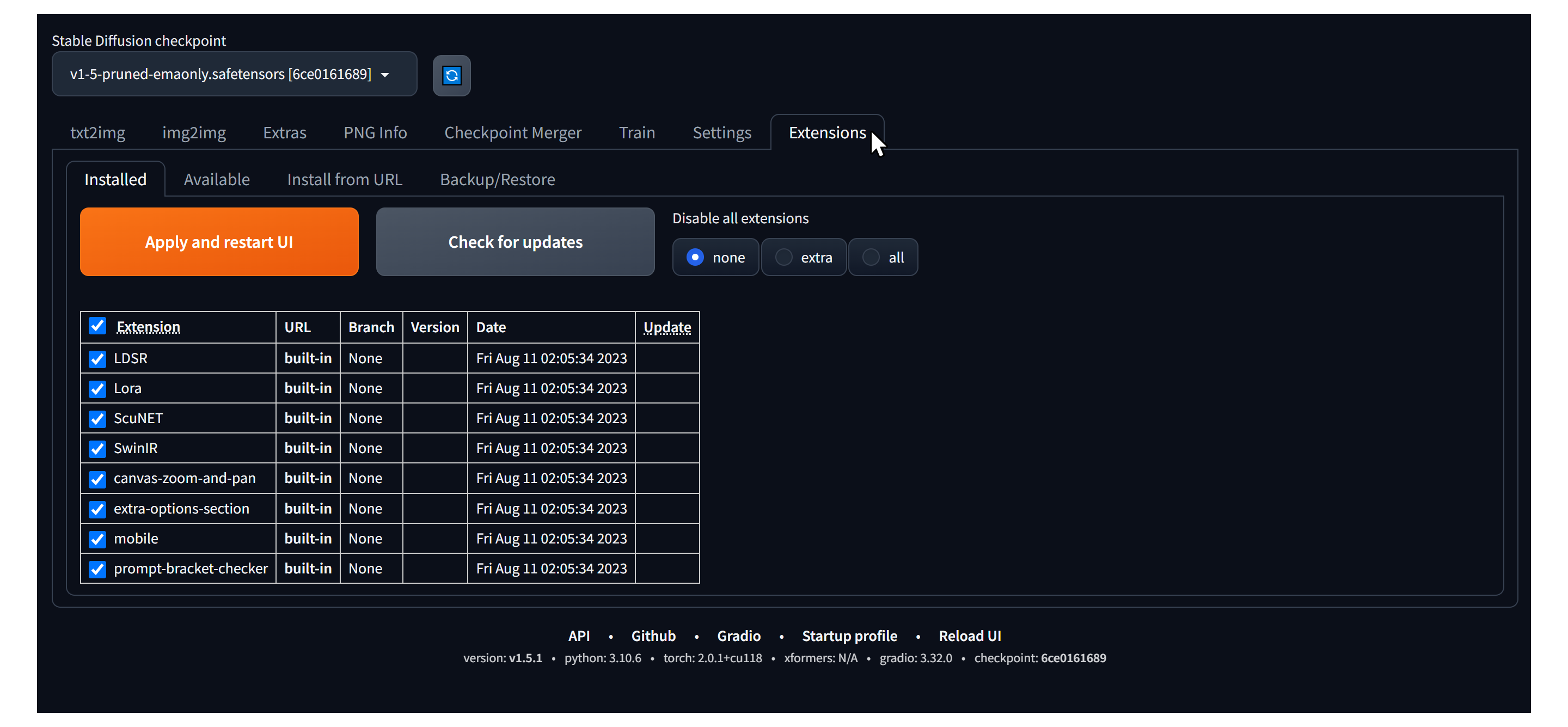1568x727 pixels.
Task: Switch to the txt2img tab
Action: point(97,133)
